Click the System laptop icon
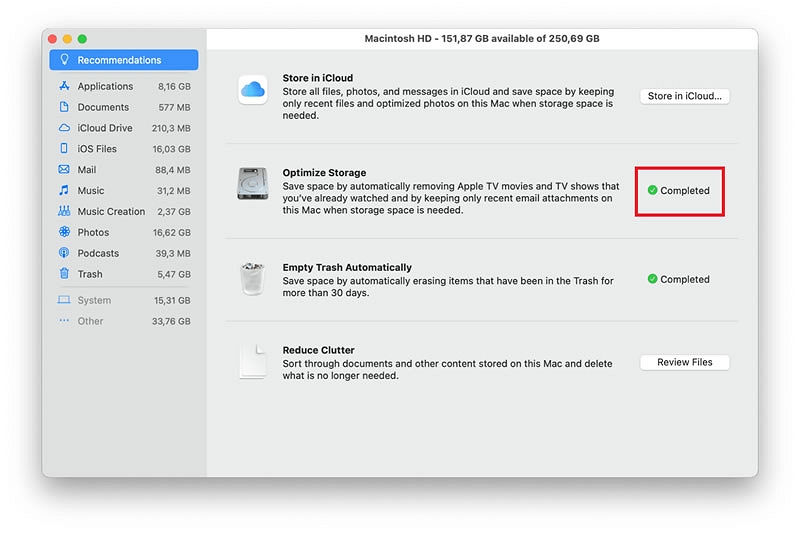Viewport: 800px width, 533px height. [x=64, y=300]
